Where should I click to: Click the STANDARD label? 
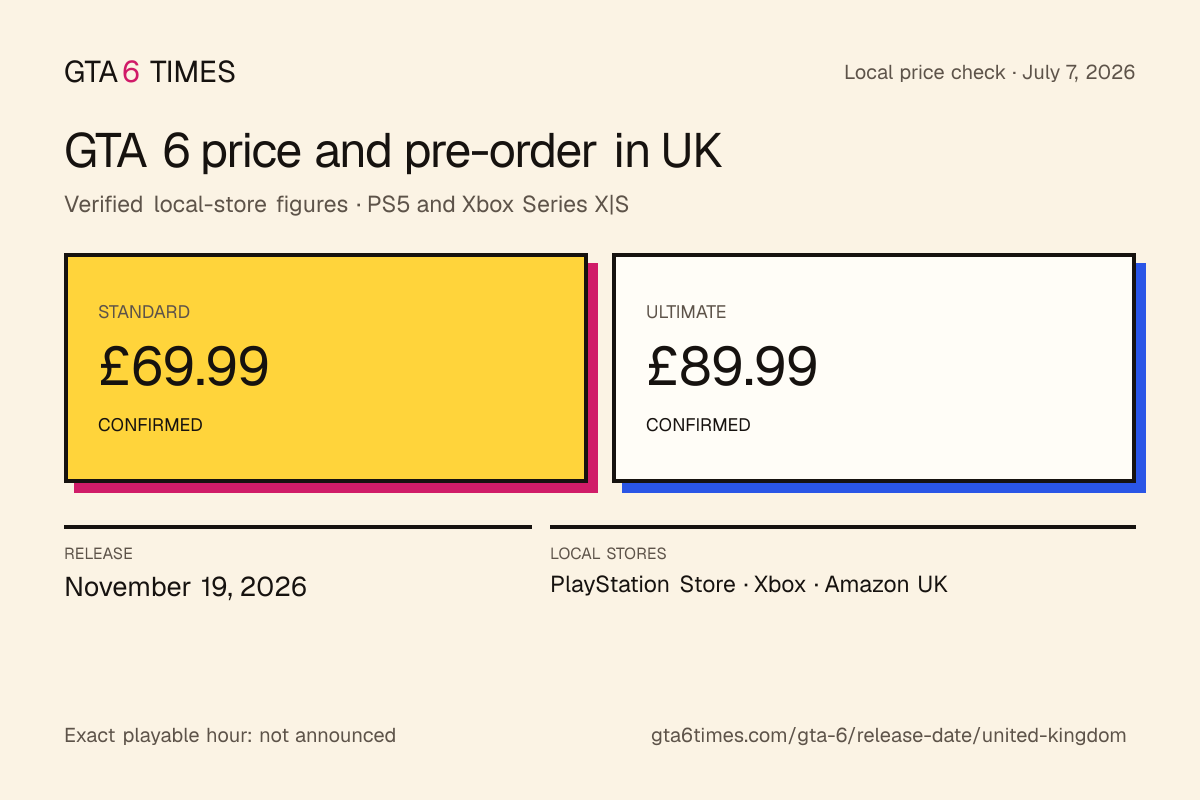[x=144, y=312]
